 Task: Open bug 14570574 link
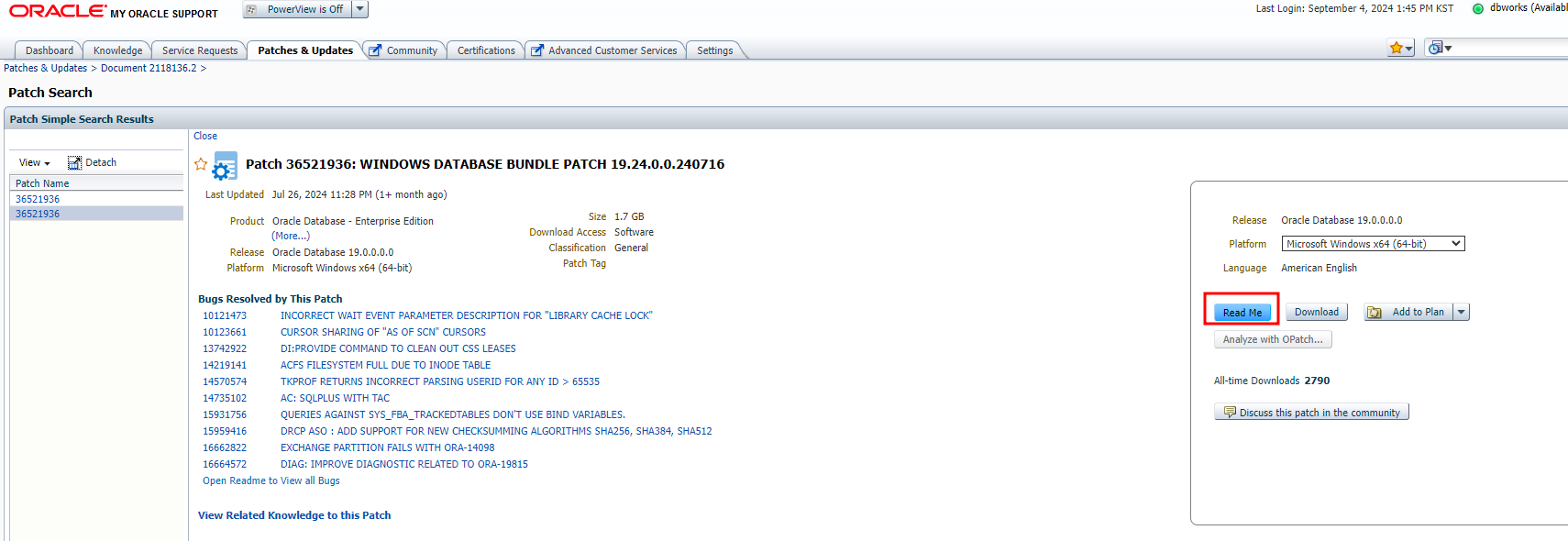[x=225, y=381]
